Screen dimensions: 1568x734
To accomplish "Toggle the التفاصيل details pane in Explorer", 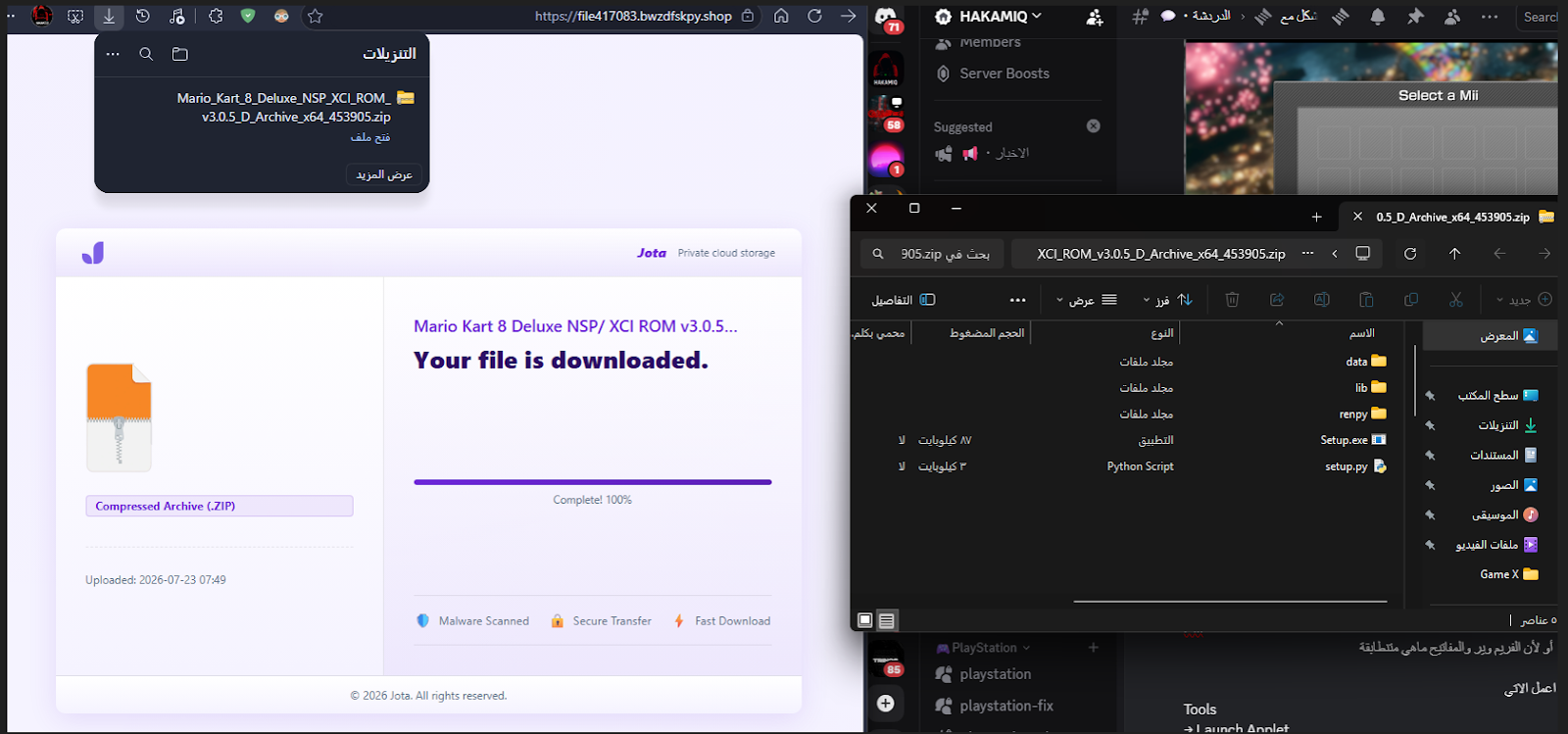I will tap(904, 300).
